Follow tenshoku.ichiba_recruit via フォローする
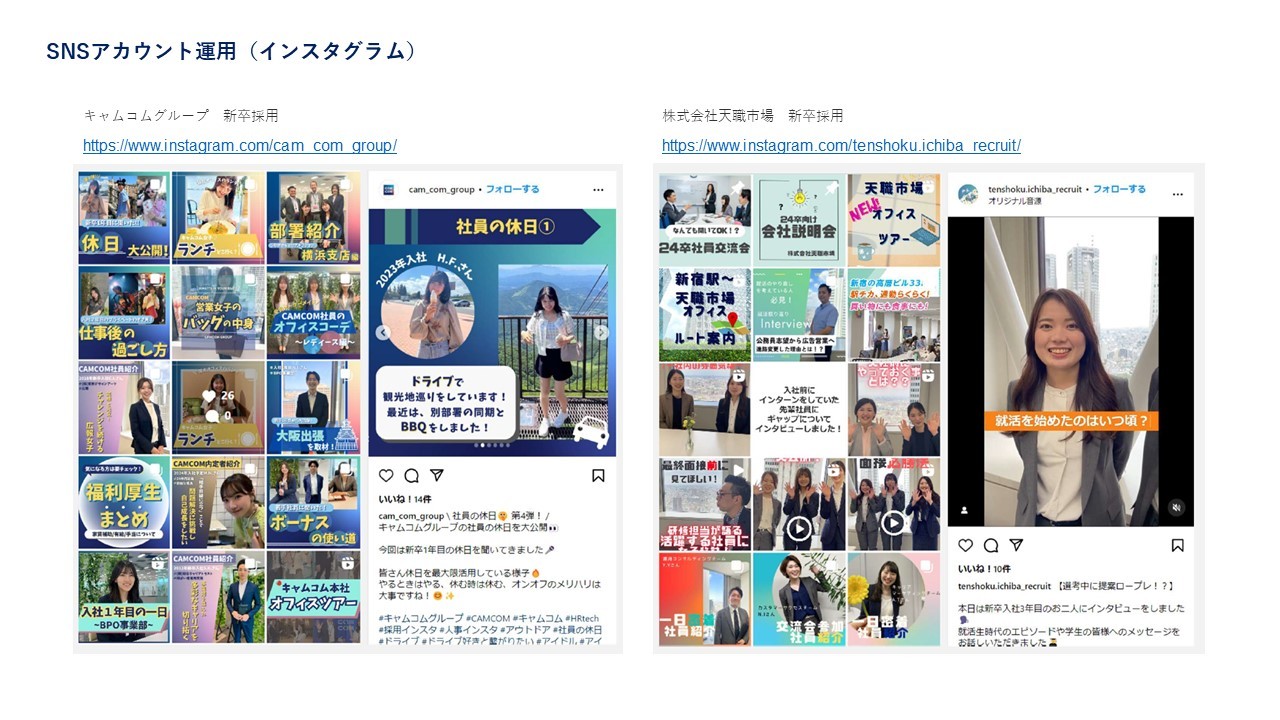Screen dimensions: 1280x720 [1119, 188]
